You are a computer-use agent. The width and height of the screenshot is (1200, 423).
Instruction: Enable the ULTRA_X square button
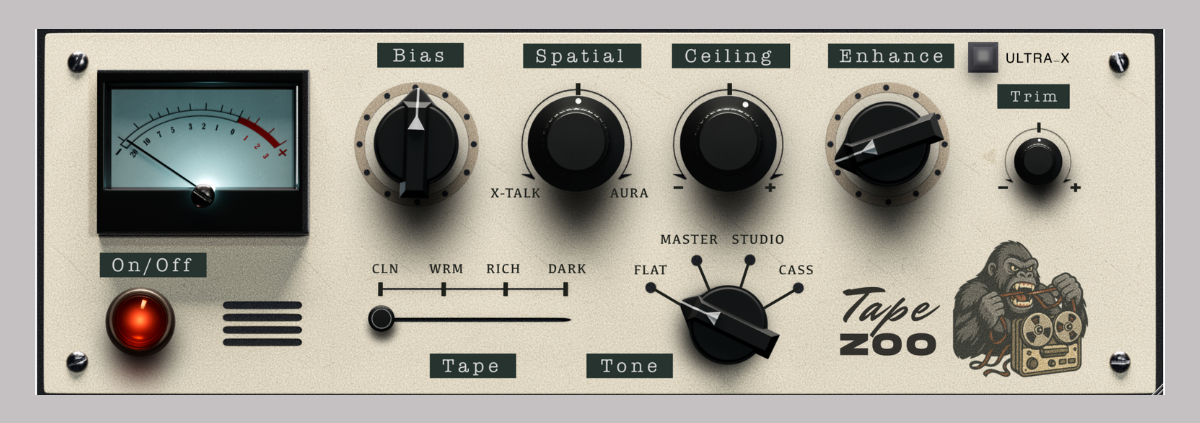984,57
